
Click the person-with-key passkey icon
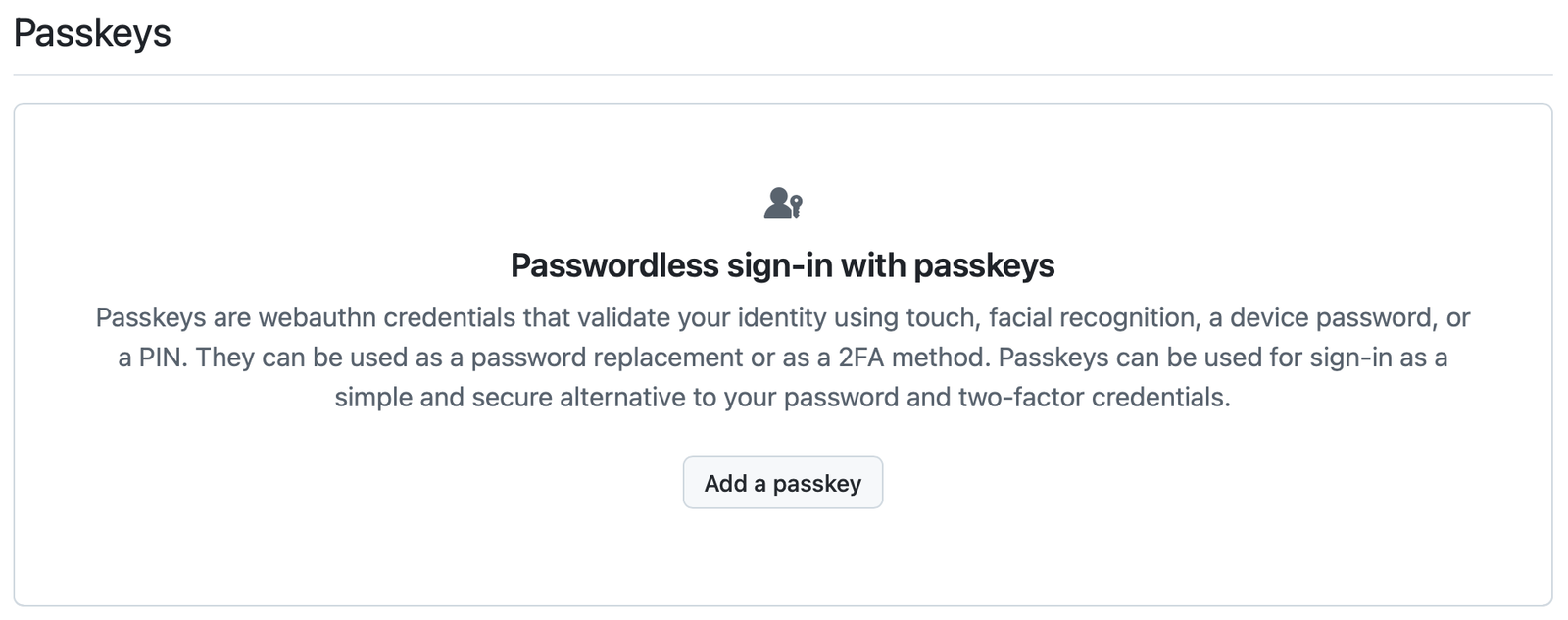[783, 204]
